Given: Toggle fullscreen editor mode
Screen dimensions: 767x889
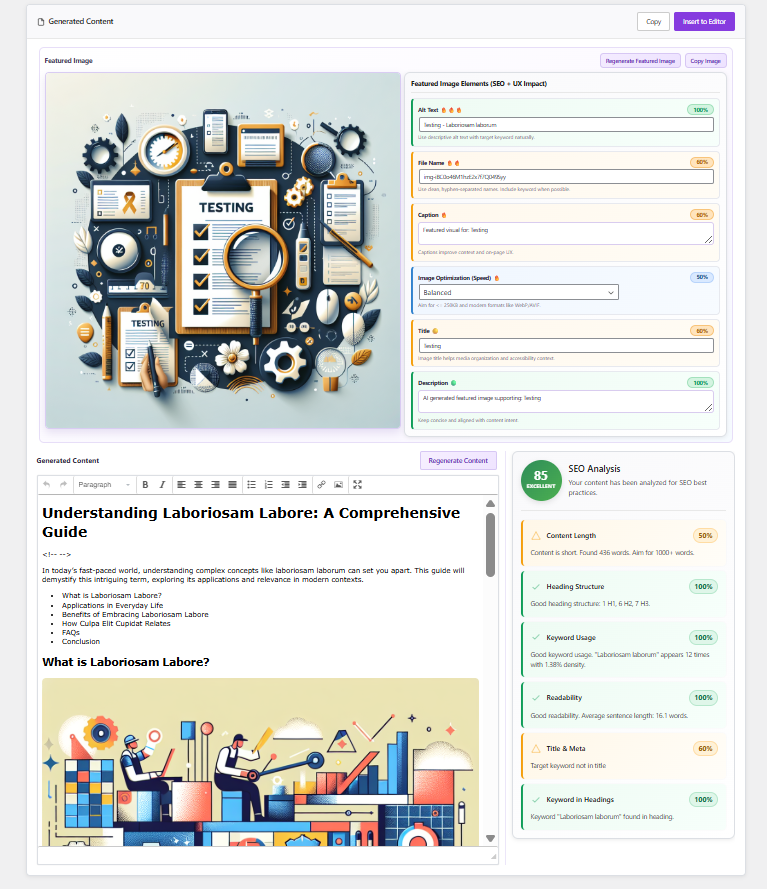Looking at the screenshot, I should [x=357, y=485].
